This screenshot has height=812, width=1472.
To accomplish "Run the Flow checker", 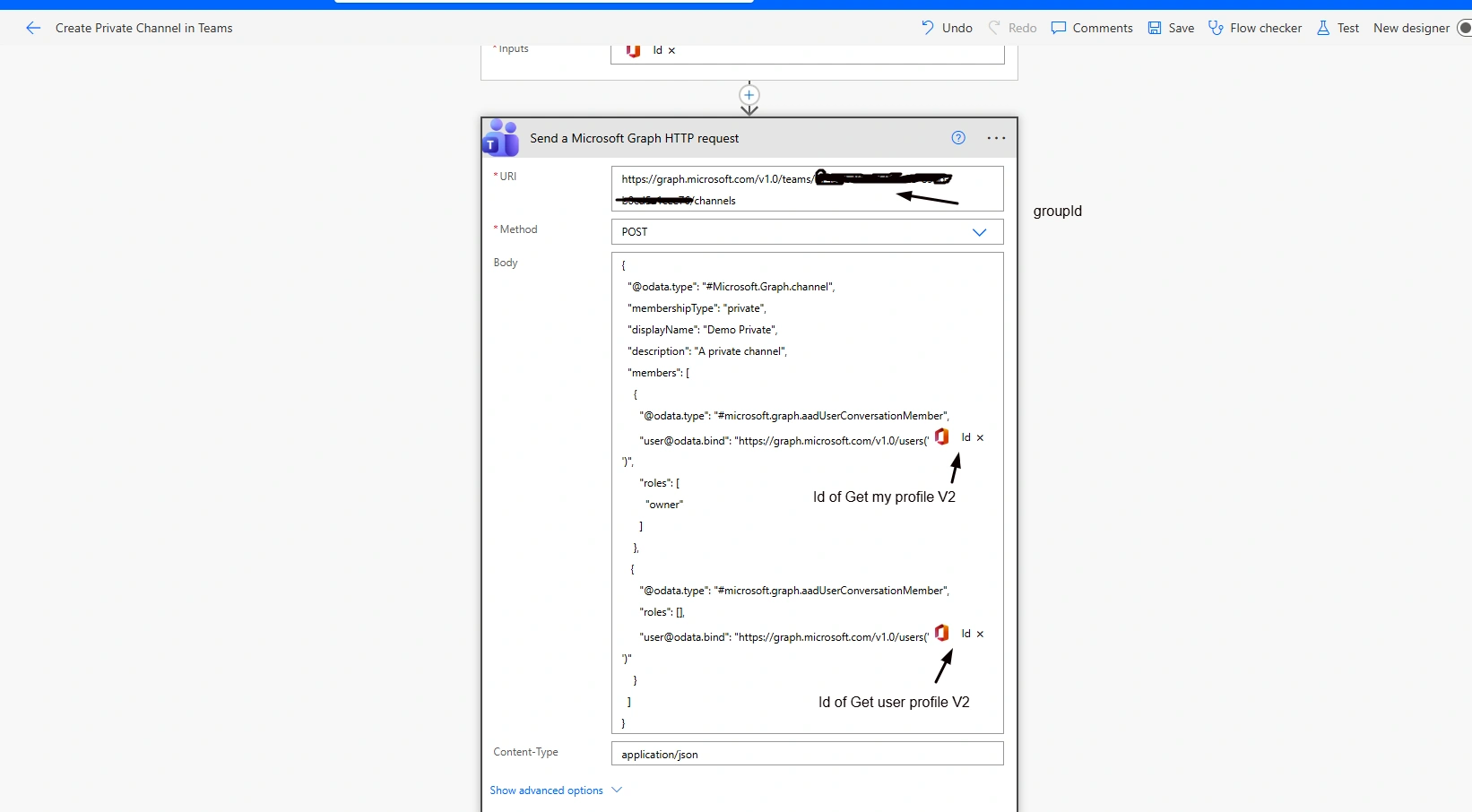I will click(1255, 28).
